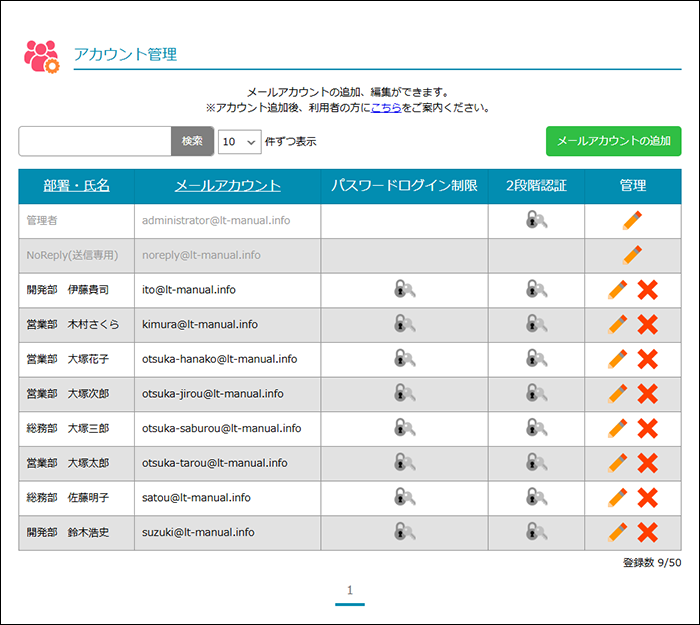Edit the noreply account with pencil icon
This screenshot has height=625, width=700.
632,255
